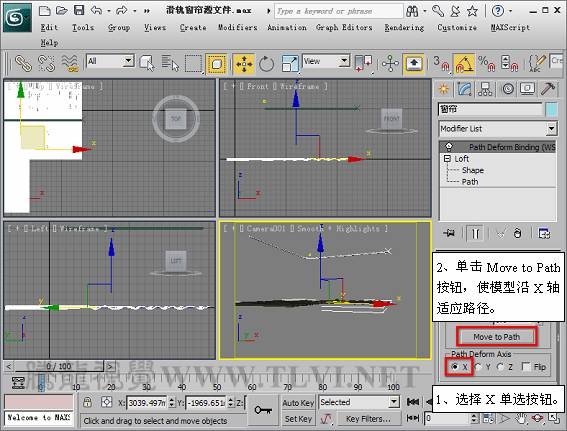Click the 0 / 100 time slider
Image resolution: width=567 pixels, height=431 pixels.
pos(59,366)
